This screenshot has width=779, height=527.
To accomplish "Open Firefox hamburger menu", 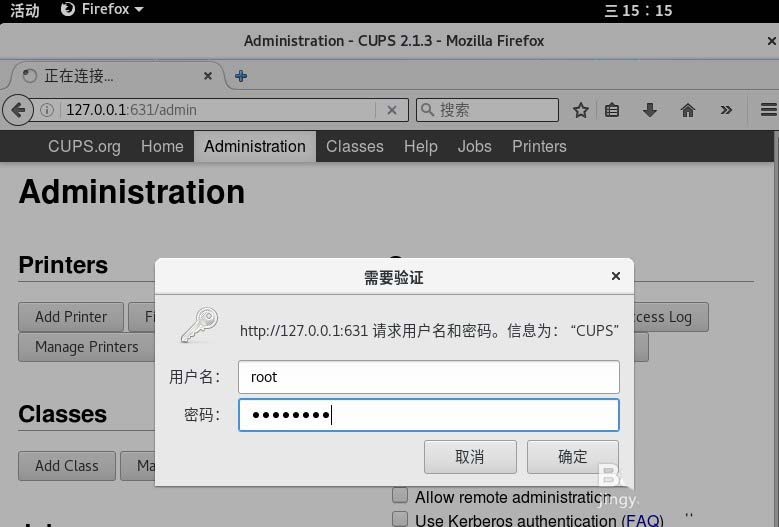I will point(769,110).
